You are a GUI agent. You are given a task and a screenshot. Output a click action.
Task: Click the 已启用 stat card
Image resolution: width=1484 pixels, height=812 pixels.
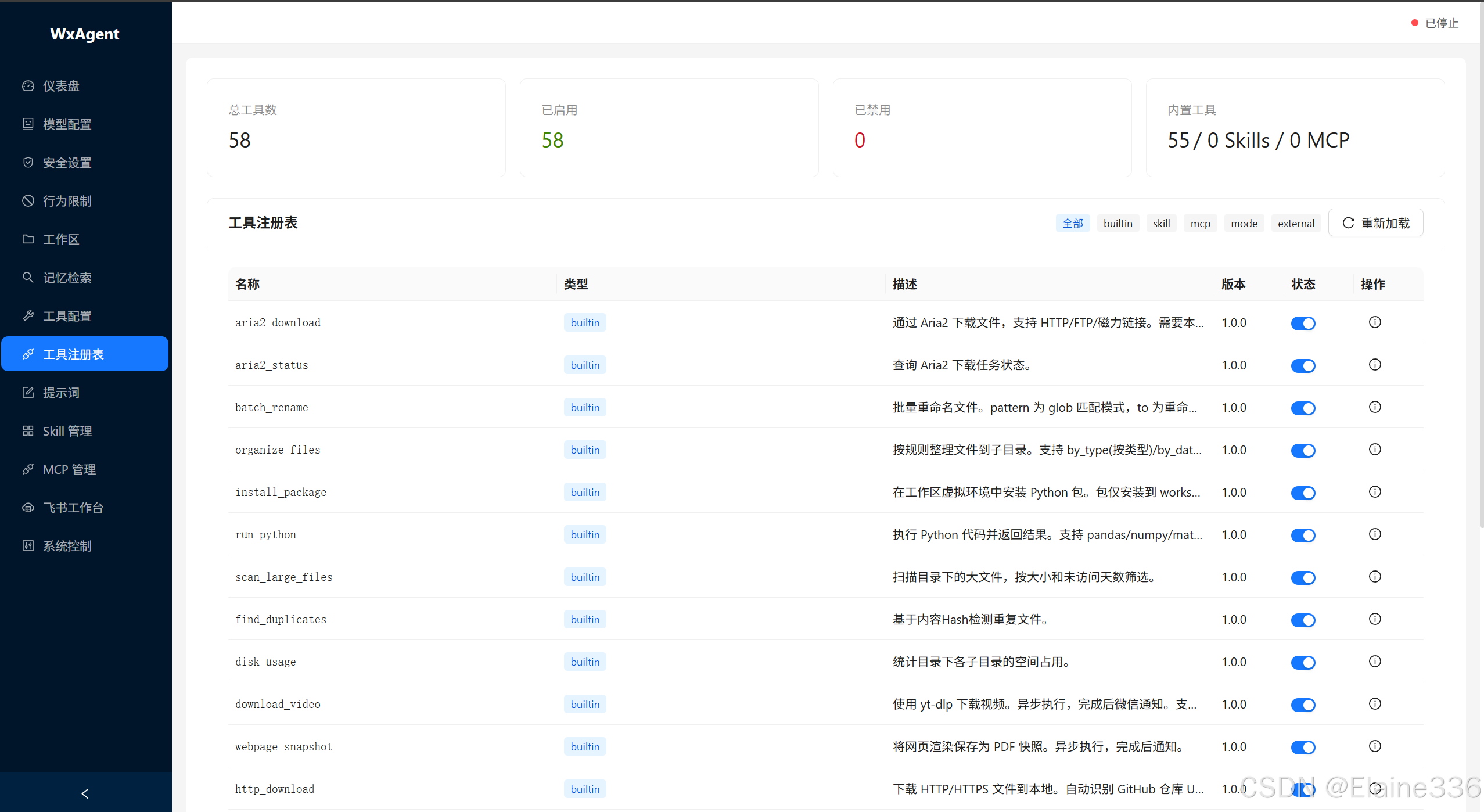point(669,128)
